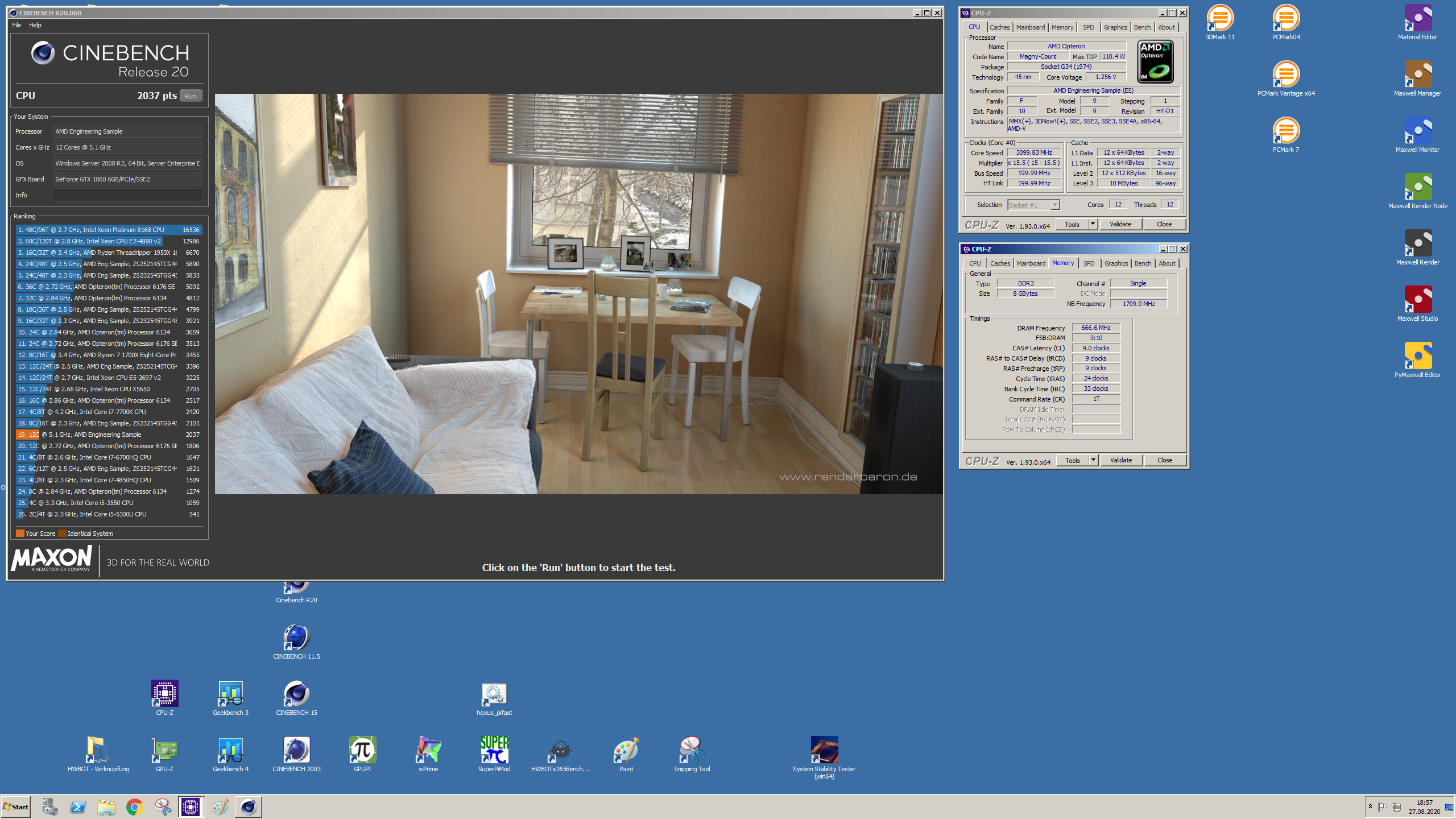
Task: Open SuperPiMod desktop icon
Action: click(x=494, y=754)
